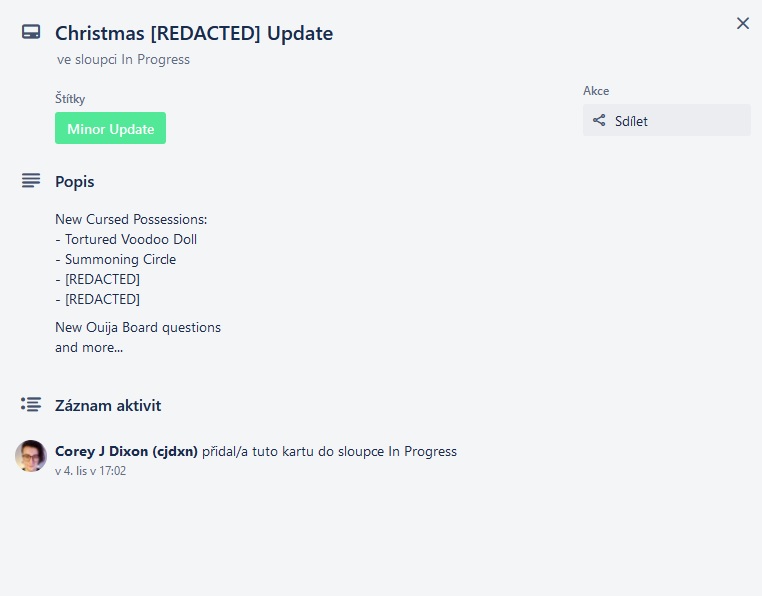The height and width of the screenshot is (596, 762).
Task: Click the Tortured Voodoo Doll line
Action: [131, 240]
